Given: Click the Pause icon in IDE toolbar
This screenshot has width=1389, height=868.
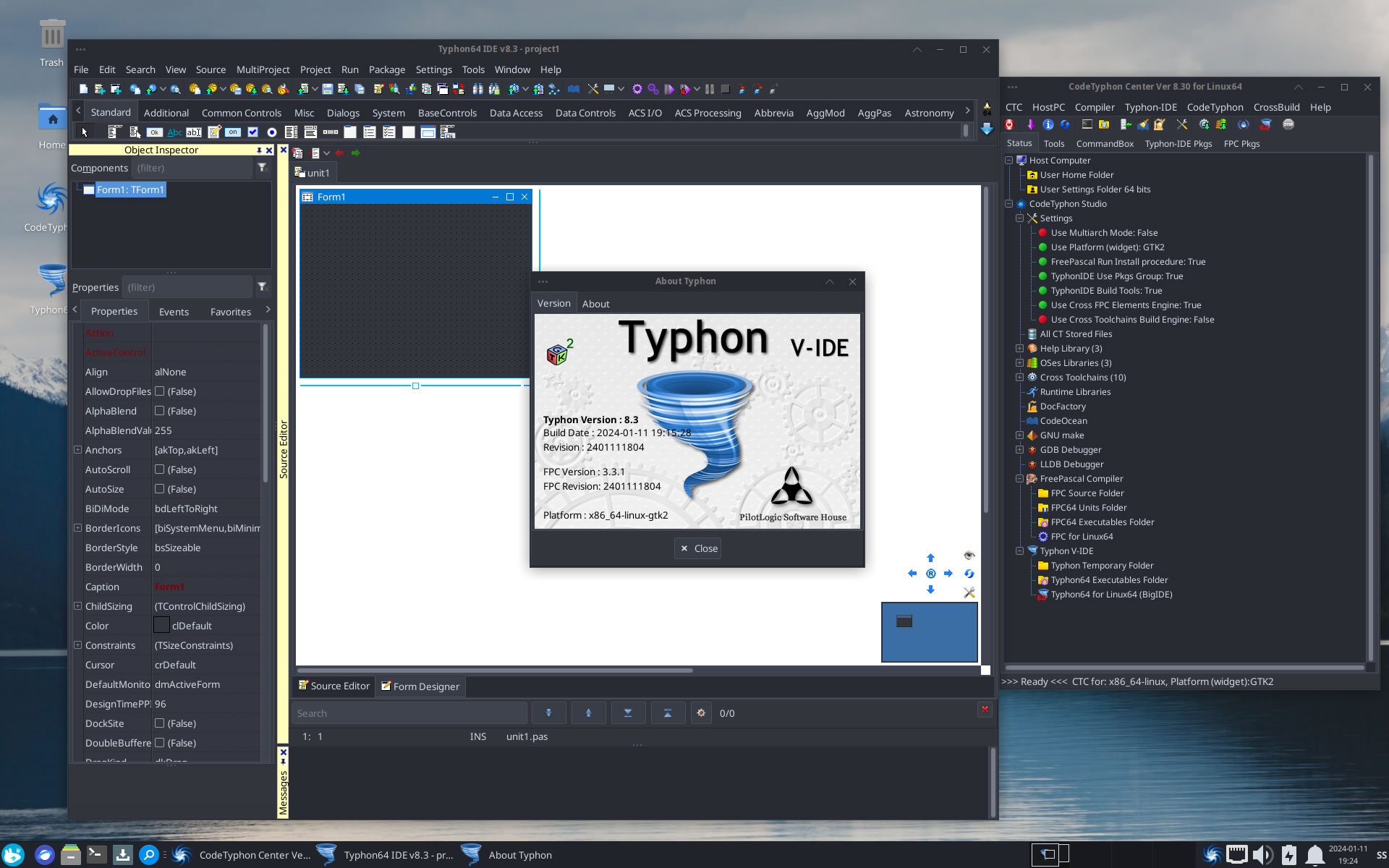Looking at the screenshot, I should click(x=710, y=89).
